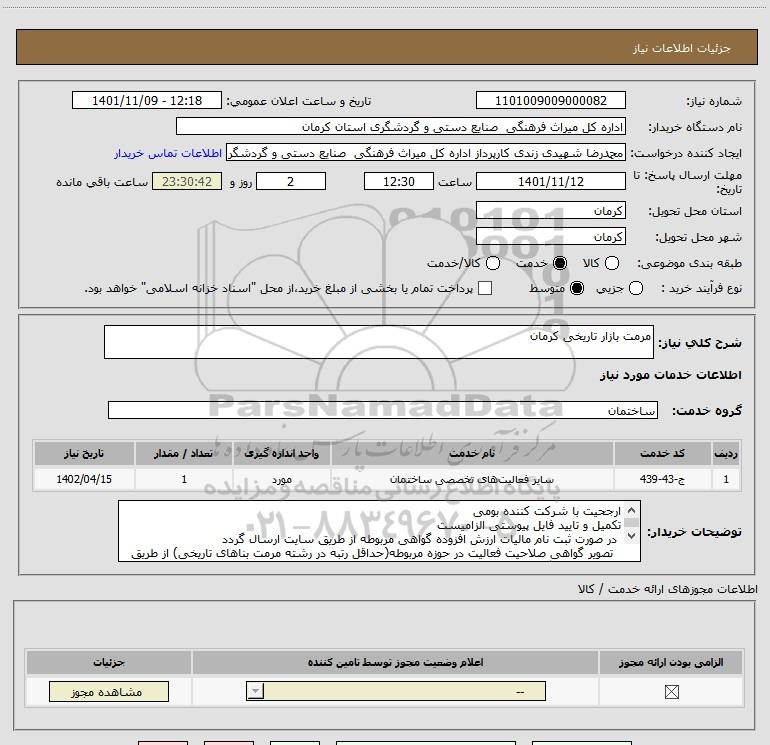Image resolution: width=770 pixels, height=745 pixels.
Task: Click the deadline date field 1401/11/12
Action: point(550,181)
